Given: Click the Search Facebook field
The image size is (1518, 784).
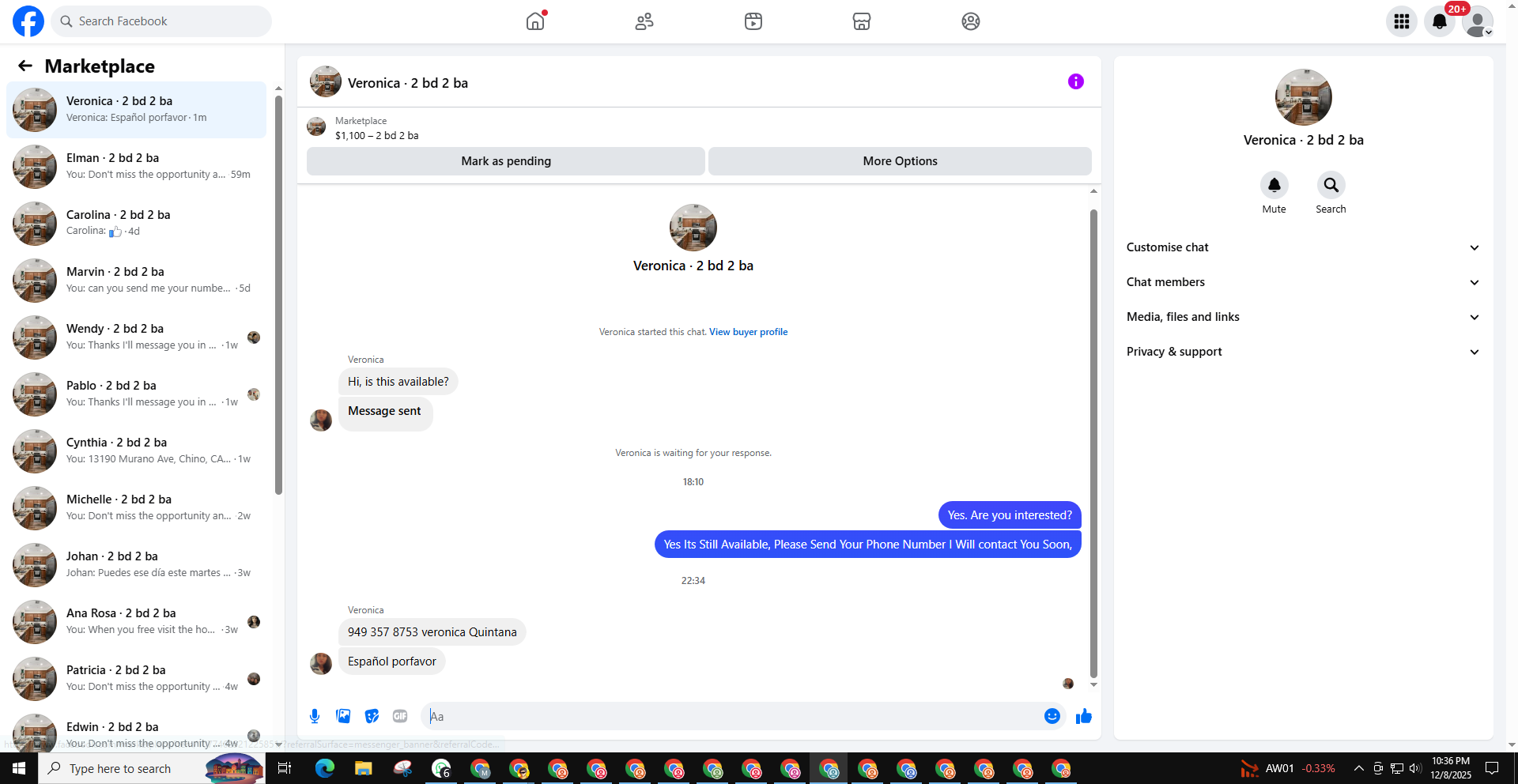Looking at the screenshot, I should 161,21.
